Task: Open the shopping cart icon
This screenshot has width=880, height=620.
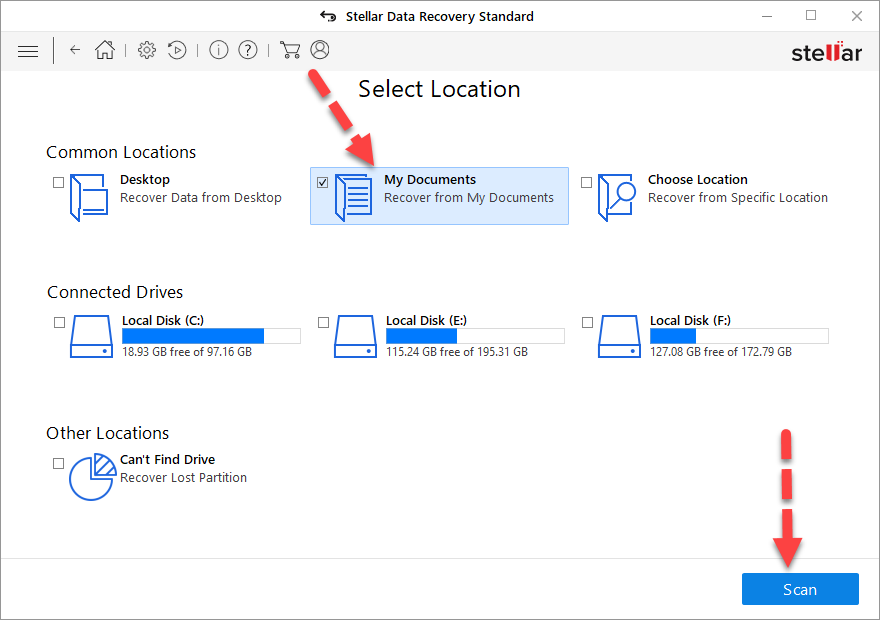Action: (290, 50)
